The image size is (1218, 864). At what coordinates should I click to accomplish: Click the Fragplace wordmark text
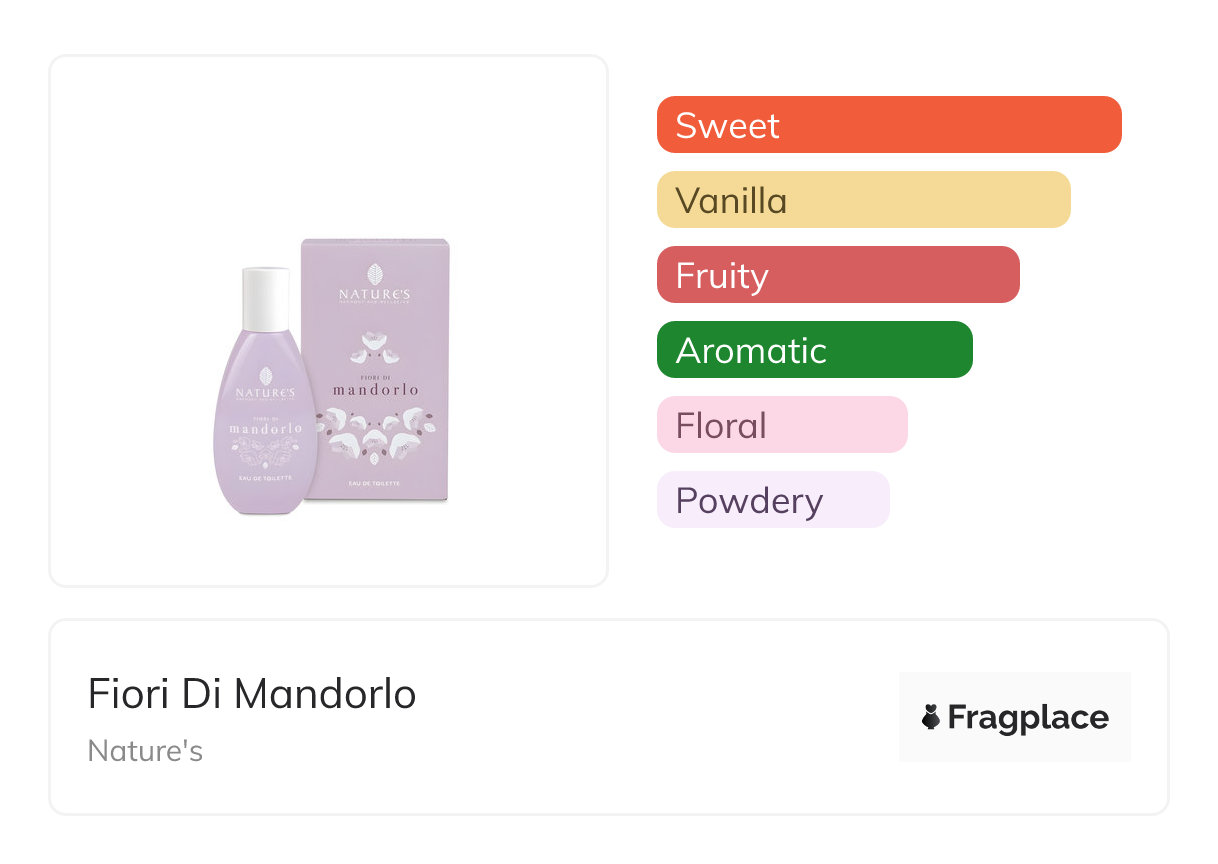(1027, 717)
